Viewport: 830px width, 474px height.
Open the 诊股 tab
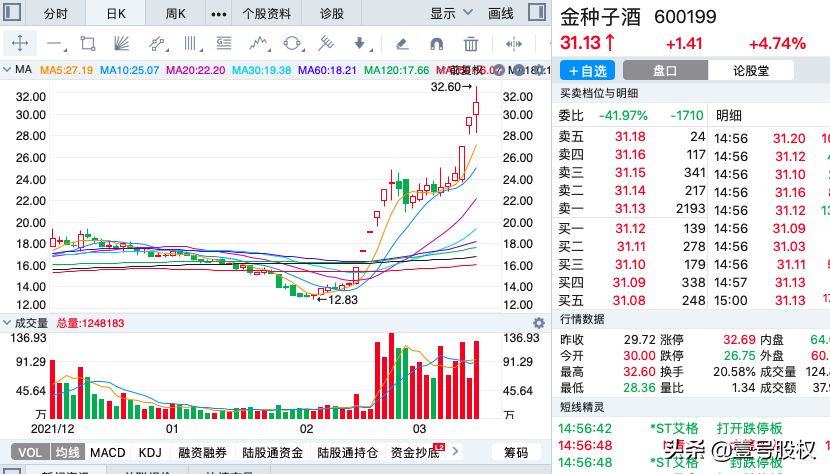(x=332, y=14)
